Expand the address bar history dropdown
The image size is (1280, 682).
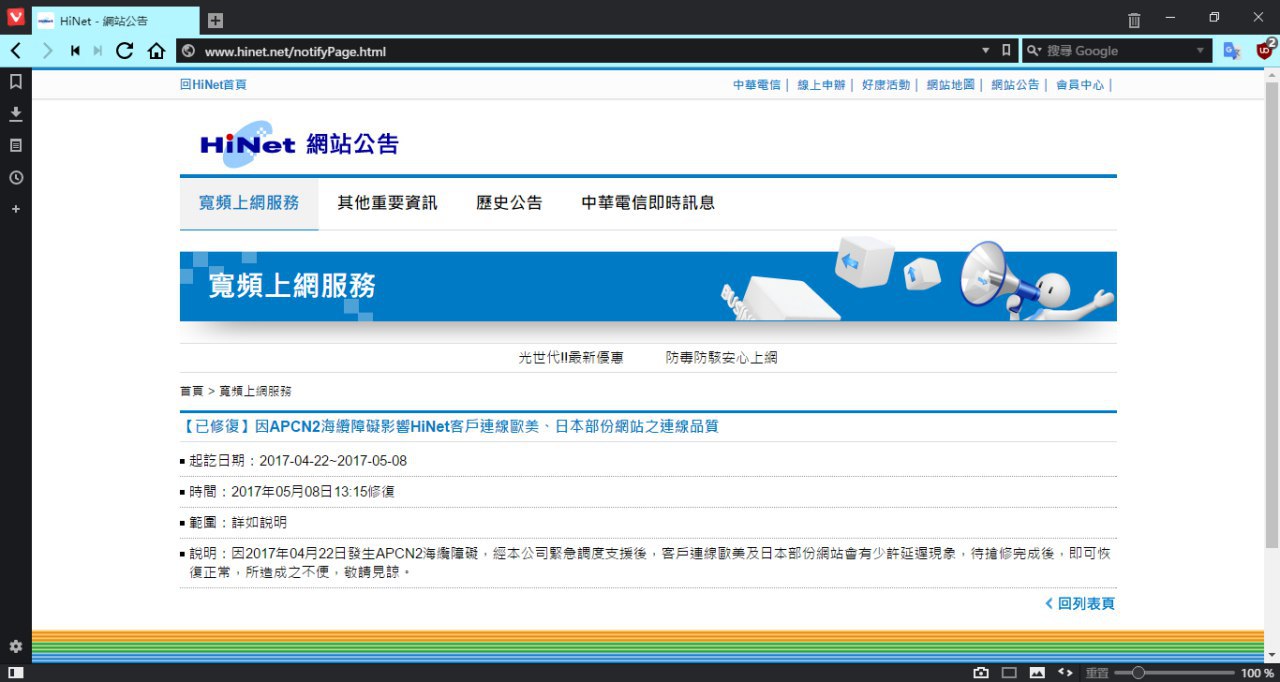coord(985,50)
